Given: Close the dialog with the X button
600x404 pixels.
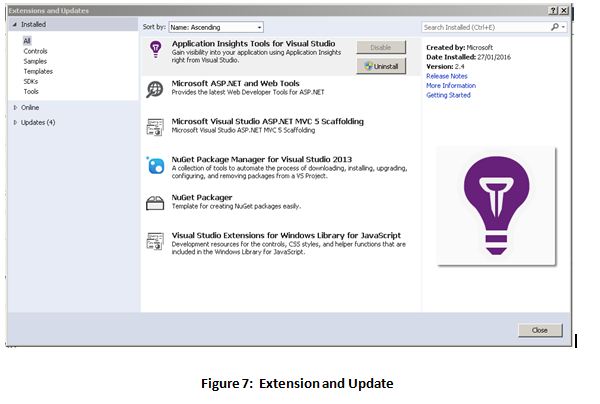Looking at the screenshot, I should tap(564, 11).
